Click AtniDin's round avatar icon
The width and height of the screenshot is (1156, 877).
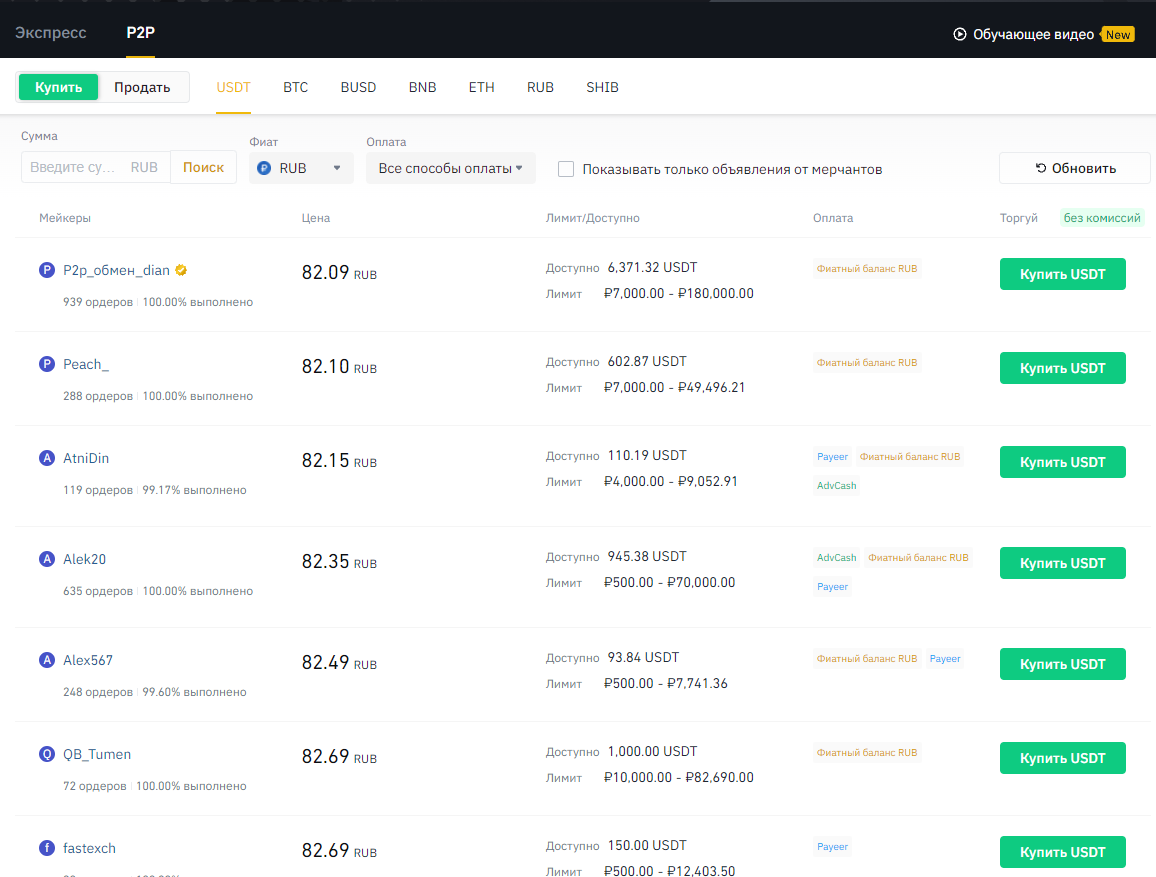point(46,458)
